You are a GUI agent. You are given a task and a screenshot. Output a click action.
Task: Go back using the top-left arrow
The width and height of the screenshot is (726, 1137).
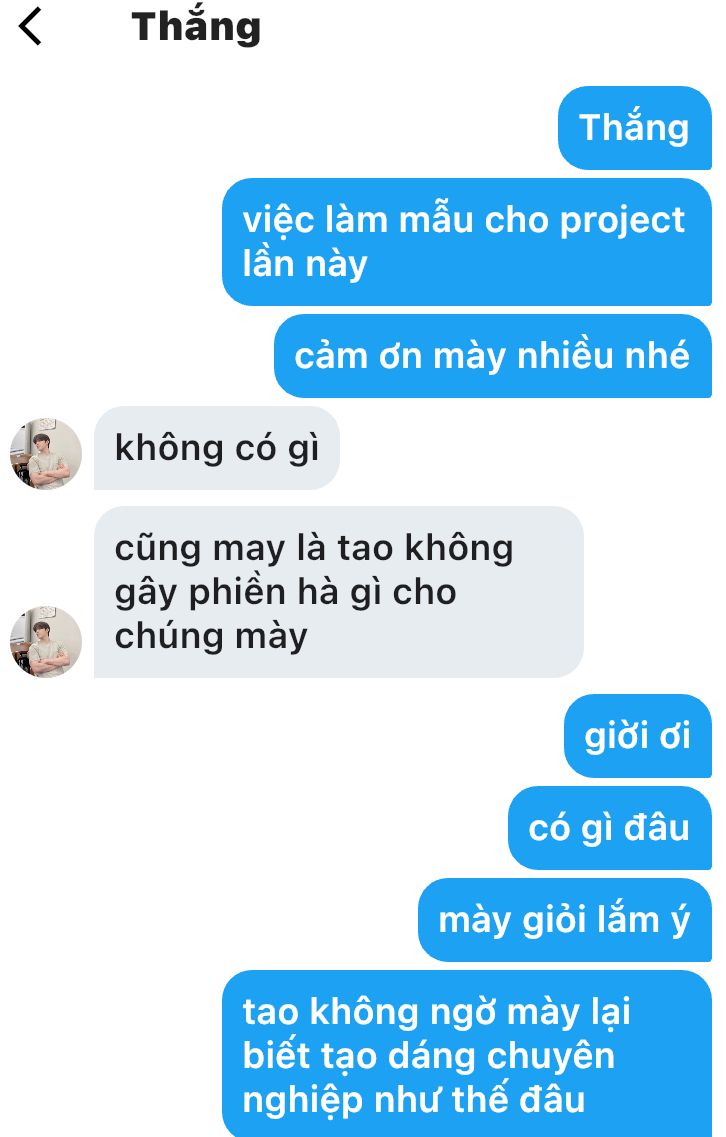point(30,27)
